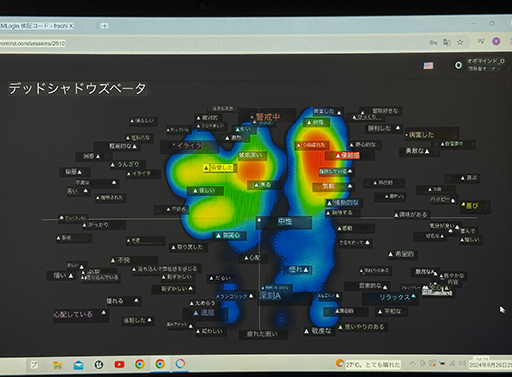
Task: Click the weather widget showing 27°C
Action: (x=368, y=364)
